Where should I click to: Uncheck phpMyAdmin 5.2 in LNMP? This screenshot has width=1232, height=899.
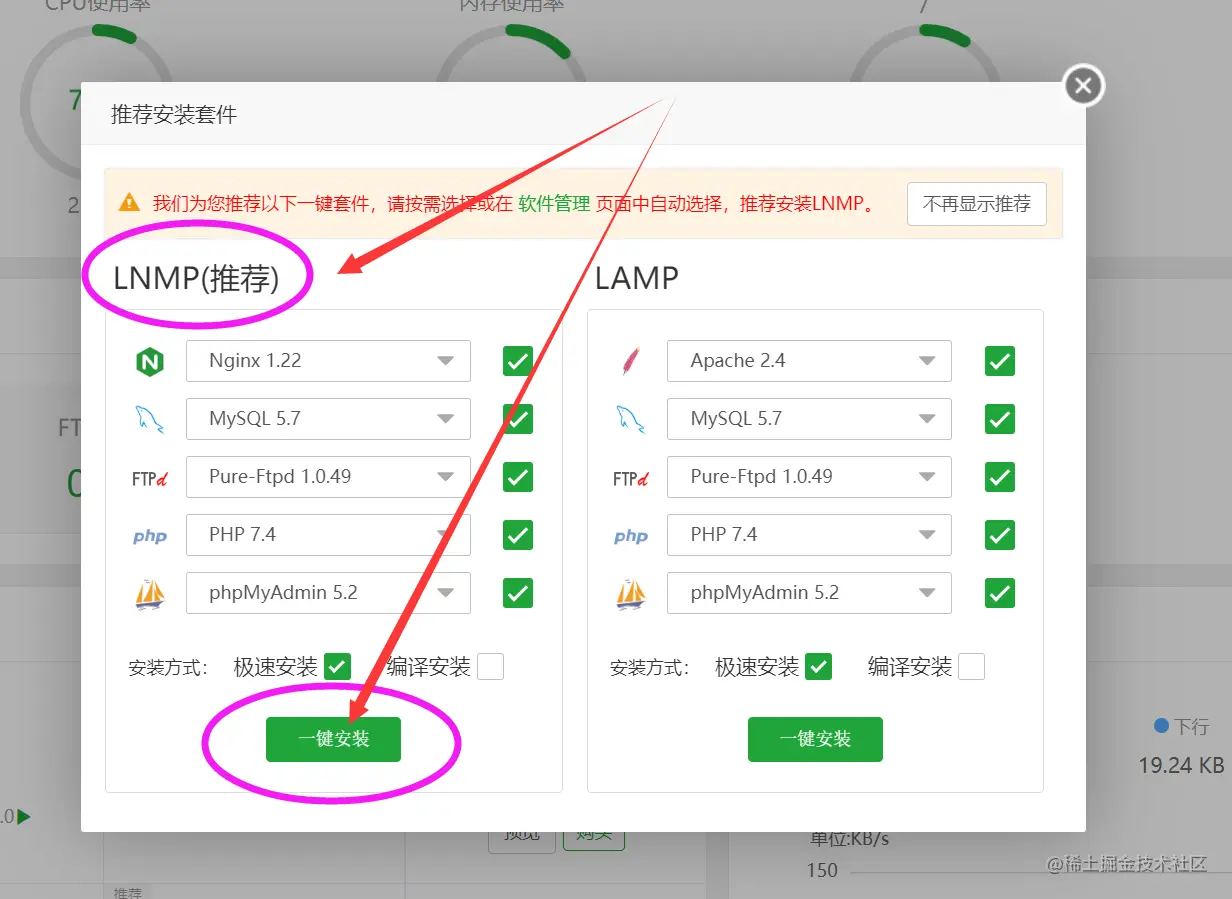pos(518,593)
